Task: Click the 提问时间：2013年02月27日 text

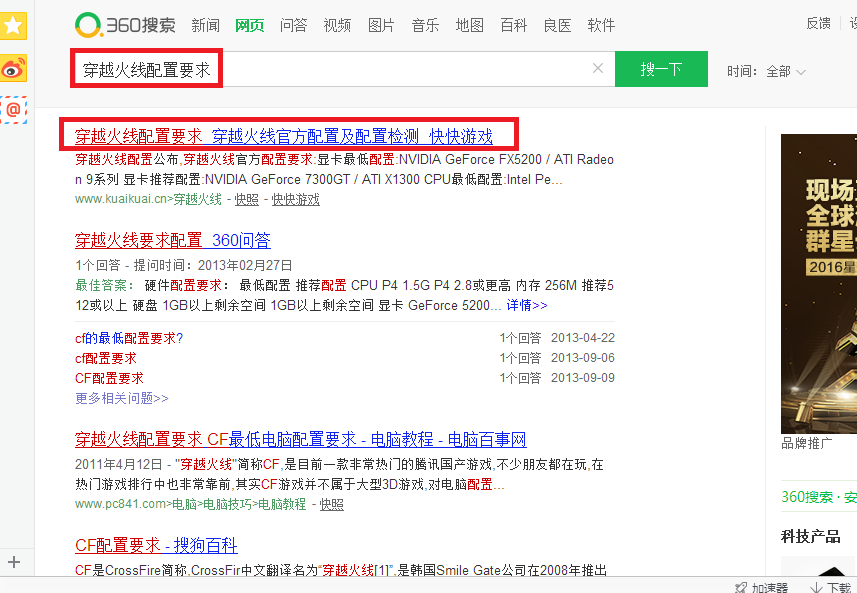Action: (213, 266)
